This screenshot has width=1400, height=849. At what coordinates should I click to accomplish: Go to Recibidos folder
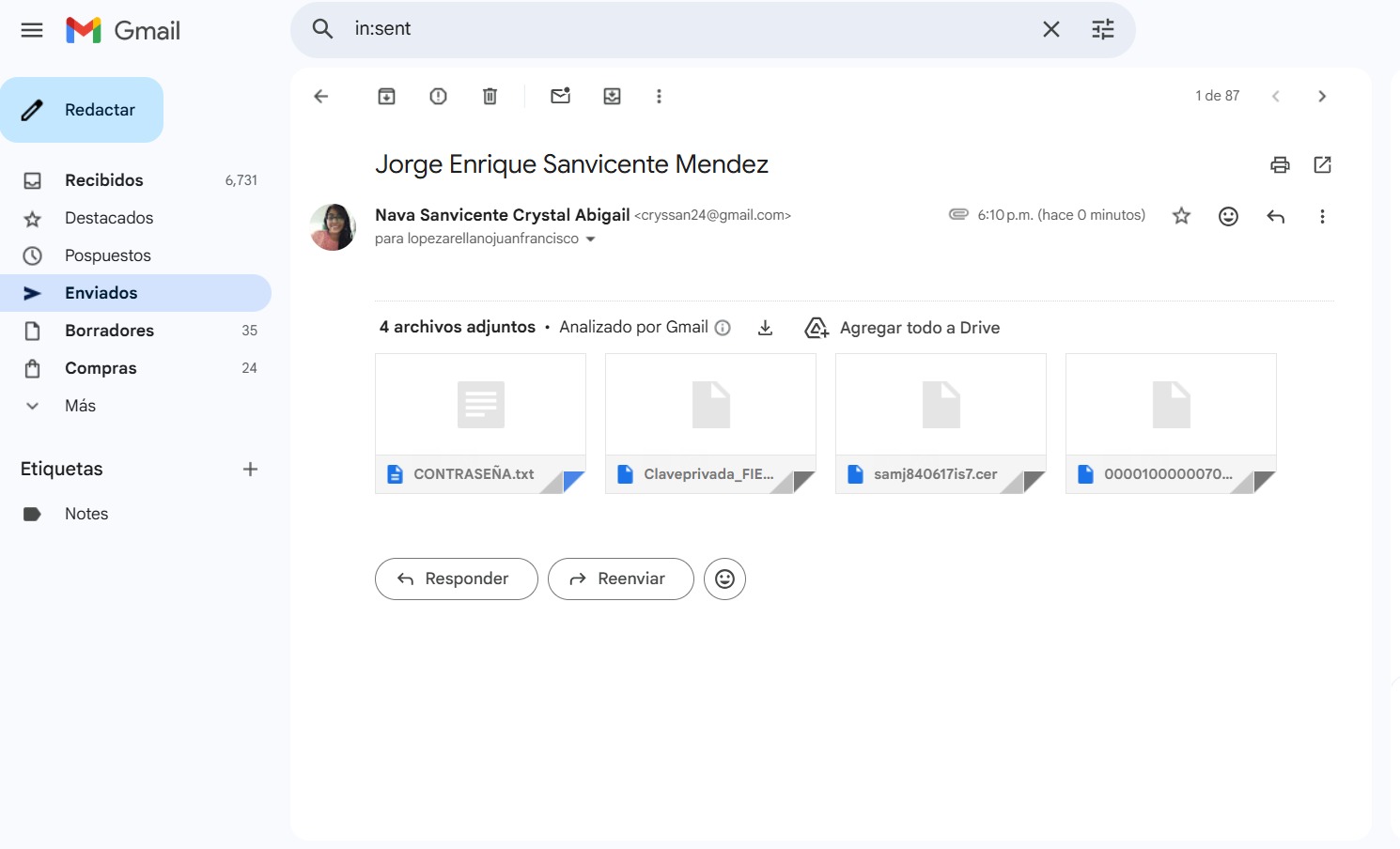tap(103, 180)
